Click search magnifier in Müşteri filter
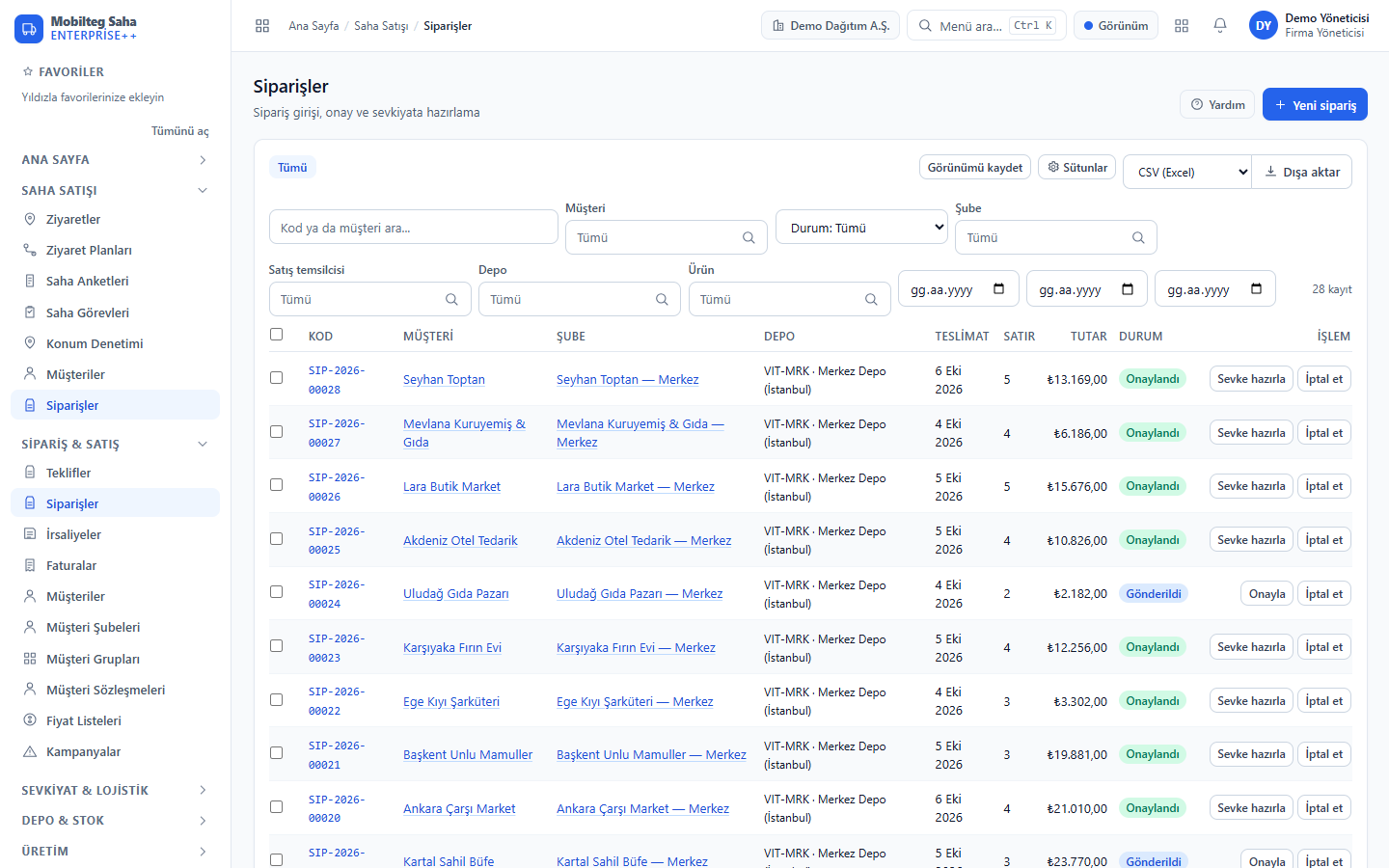Screen dimensions: 1389x868 coord(749,237)
